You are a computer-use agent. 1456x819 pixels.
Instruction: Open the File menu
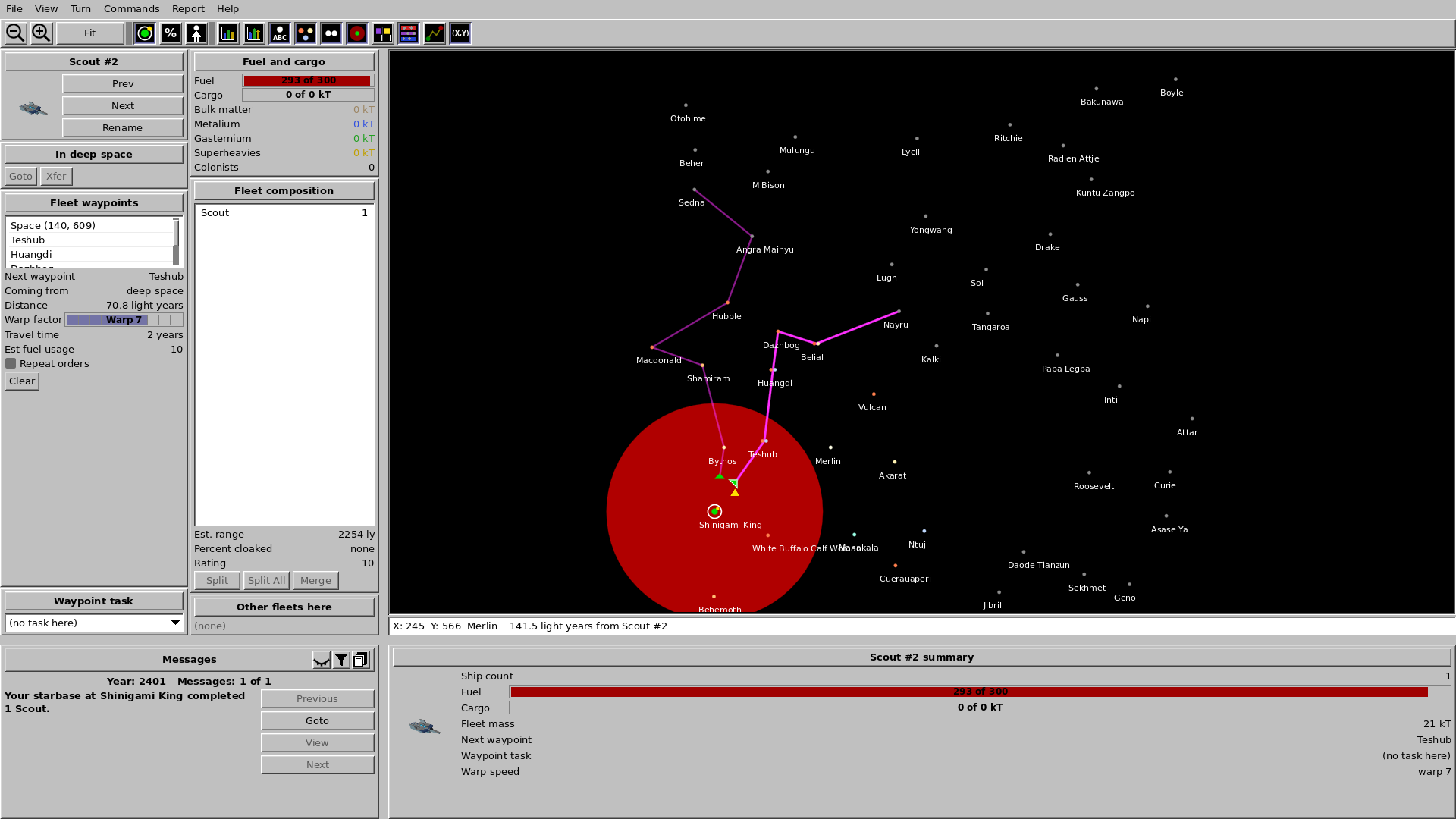pyautogui.click(x=14, y=9)
